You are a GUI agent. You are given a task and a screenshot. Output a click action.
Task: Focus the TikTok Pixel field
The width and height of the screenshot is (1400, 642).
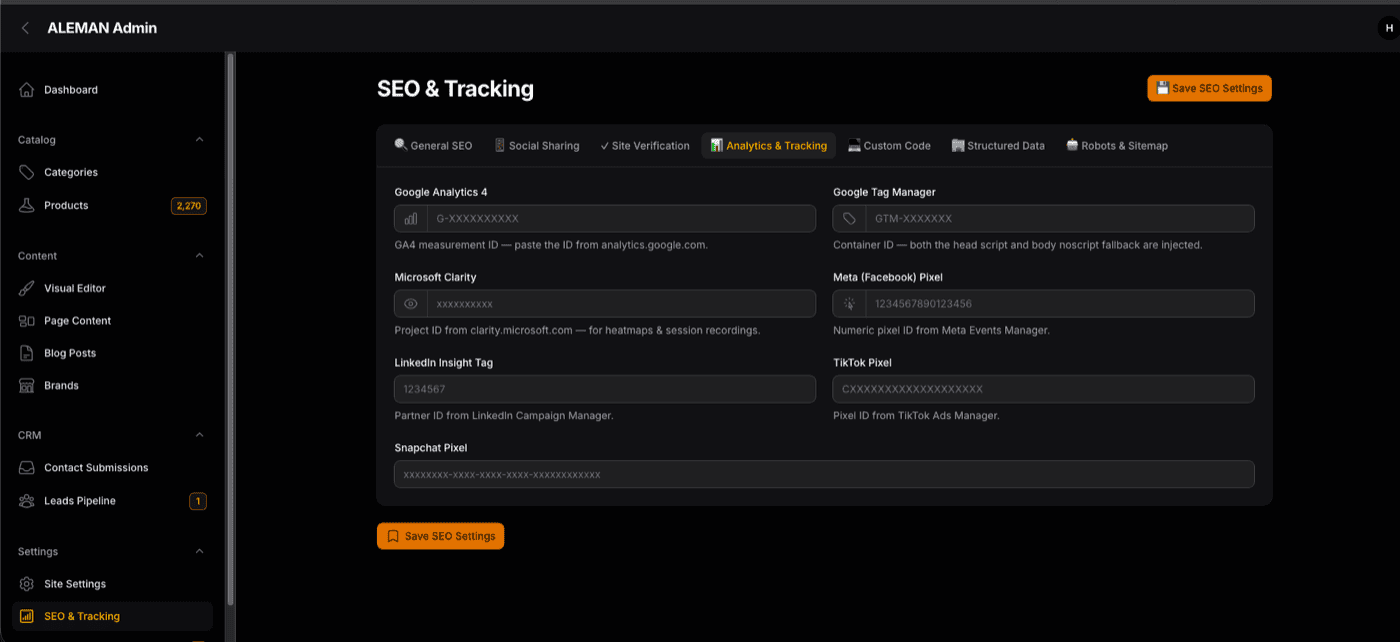pyautogui.click(x=1044, y=389)
